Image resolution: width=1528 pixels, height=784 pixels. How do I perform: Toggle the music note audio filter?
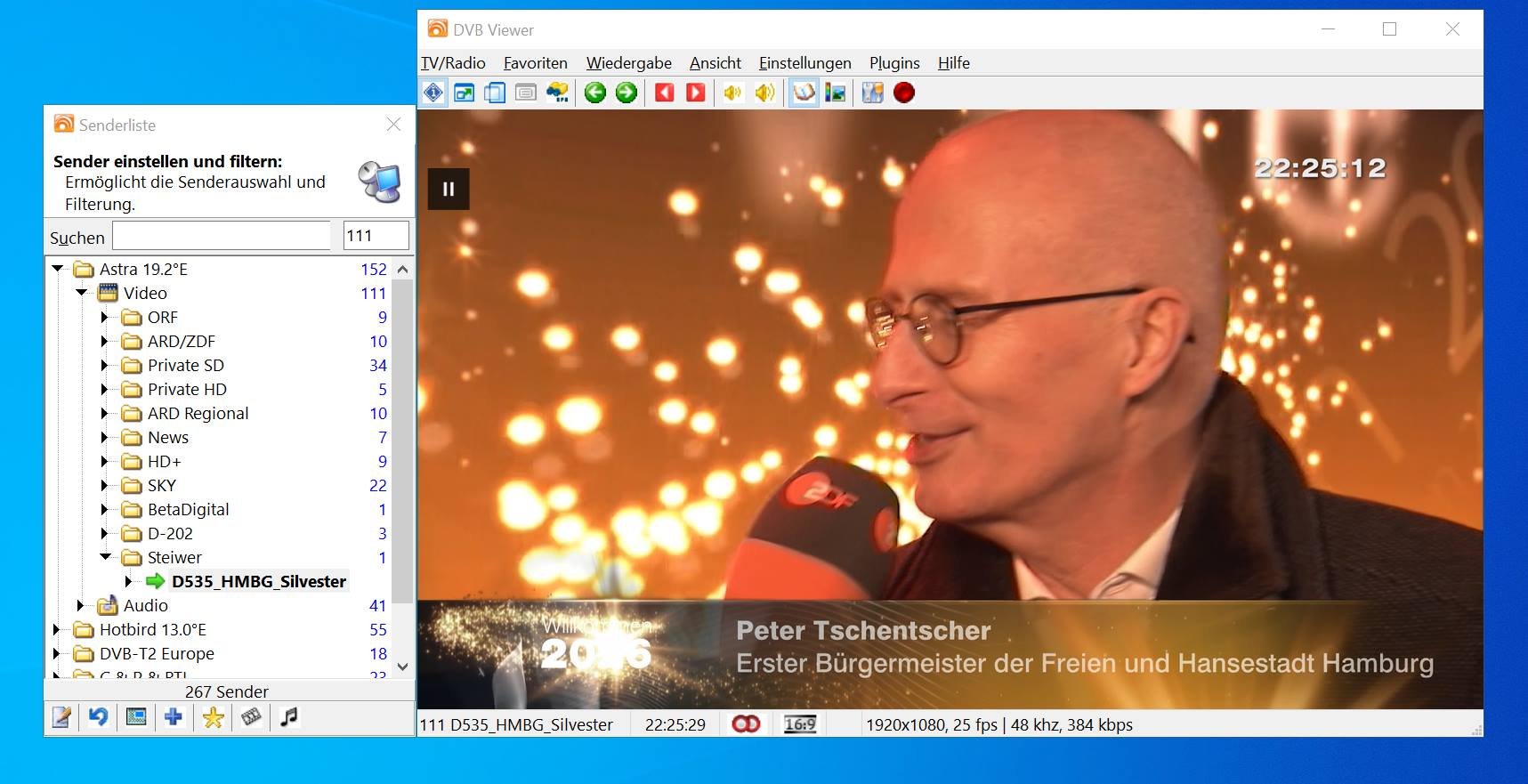289,717
